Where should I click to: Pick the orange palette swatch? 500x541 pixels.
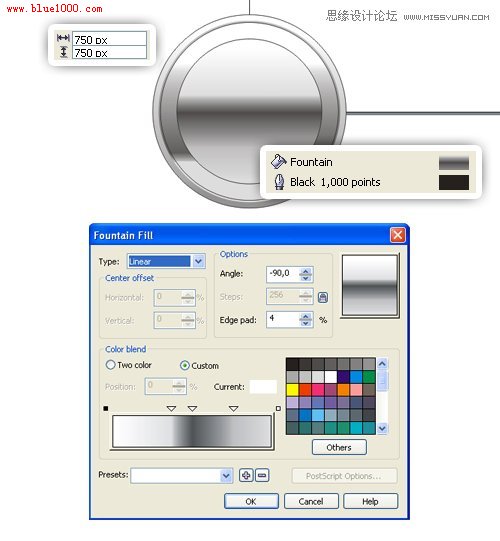[343, 390]
